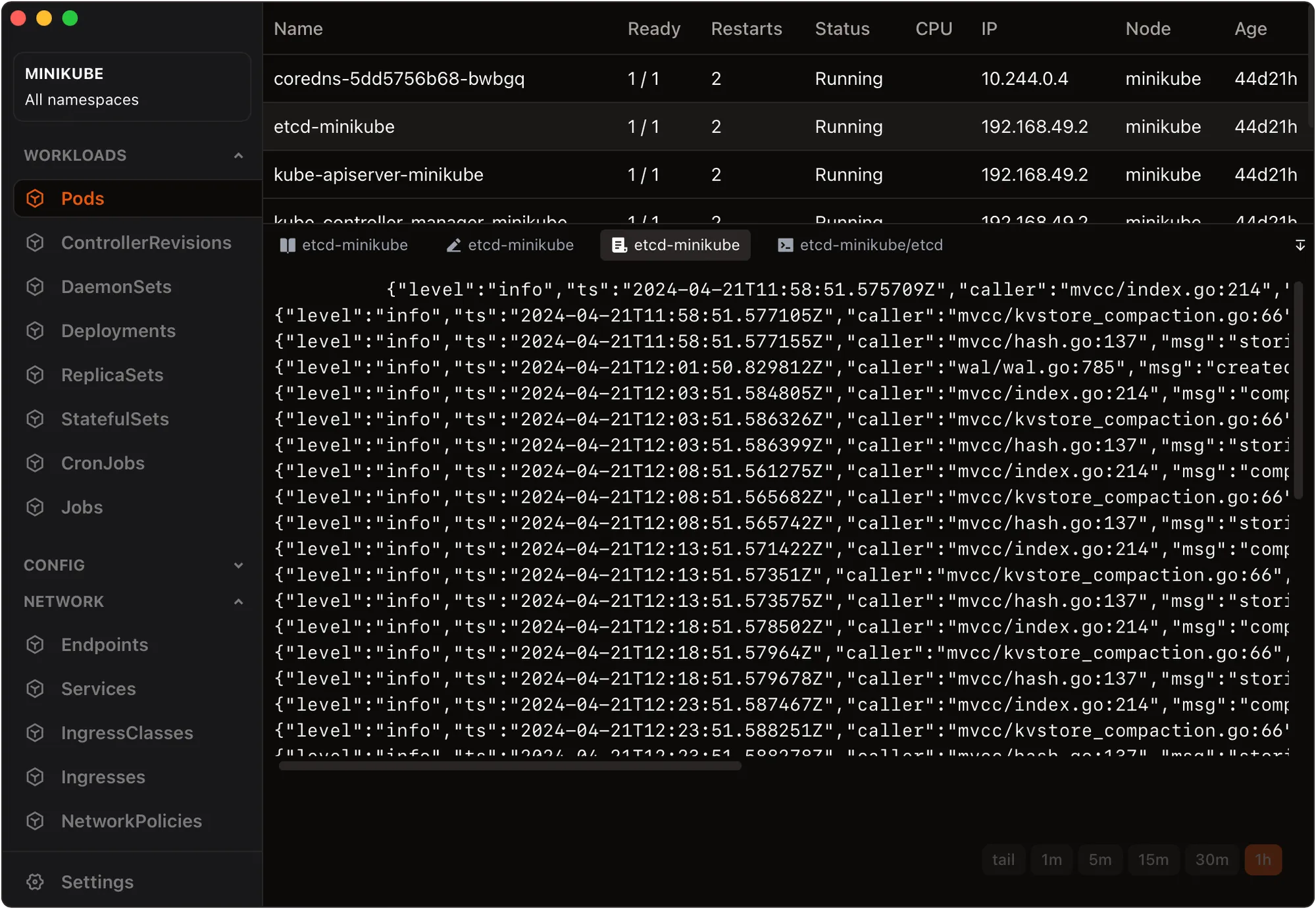Image resolution: width=1316 pixels, height=909 pixels.
Task: Sort table by Age column
Action: (1250, 28)
